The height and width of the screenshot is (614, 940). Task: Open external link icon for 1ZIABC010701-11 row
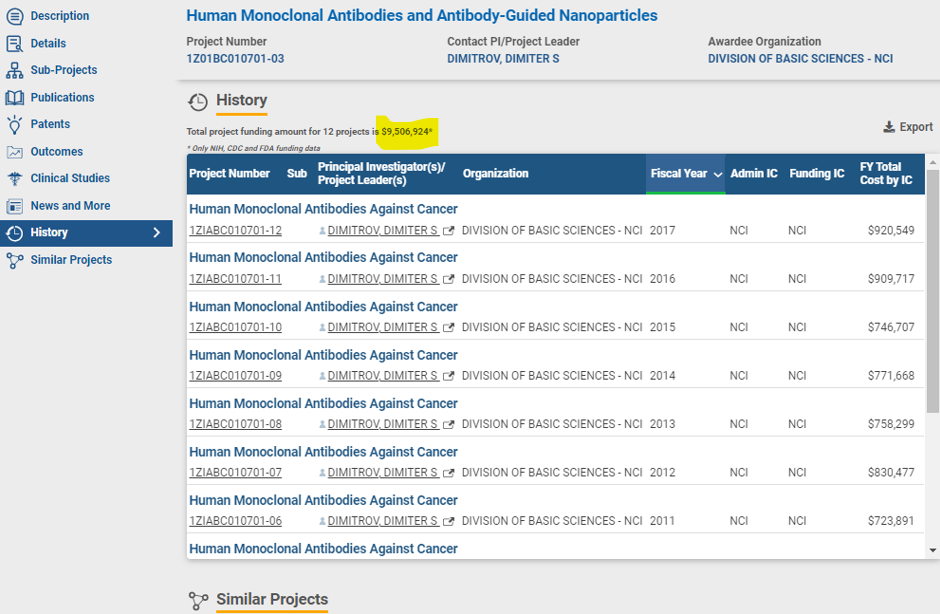pos(448,279)
